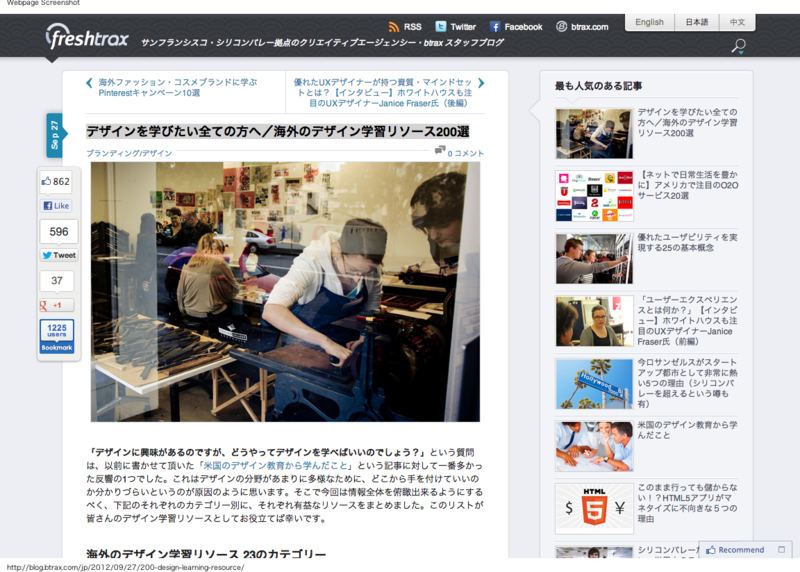This screenshot has width=800, height=572.
Task: Click the 最も人気のある記事 heading
Action: (598, 86)
